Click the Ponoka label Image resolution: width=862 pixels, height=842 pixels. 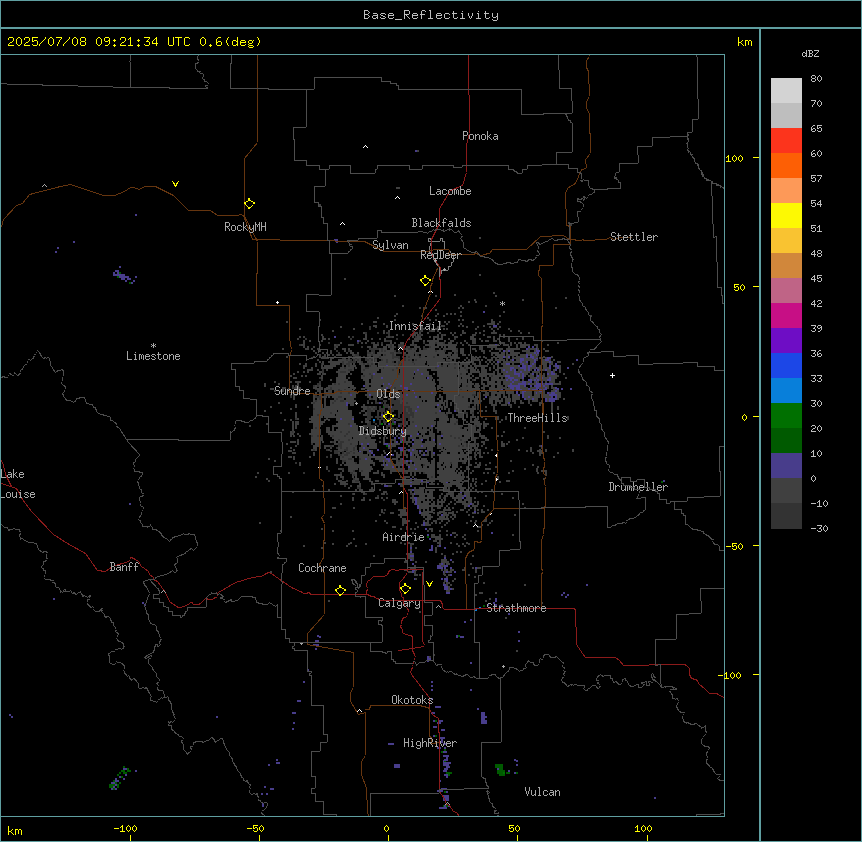pos(480,136)
